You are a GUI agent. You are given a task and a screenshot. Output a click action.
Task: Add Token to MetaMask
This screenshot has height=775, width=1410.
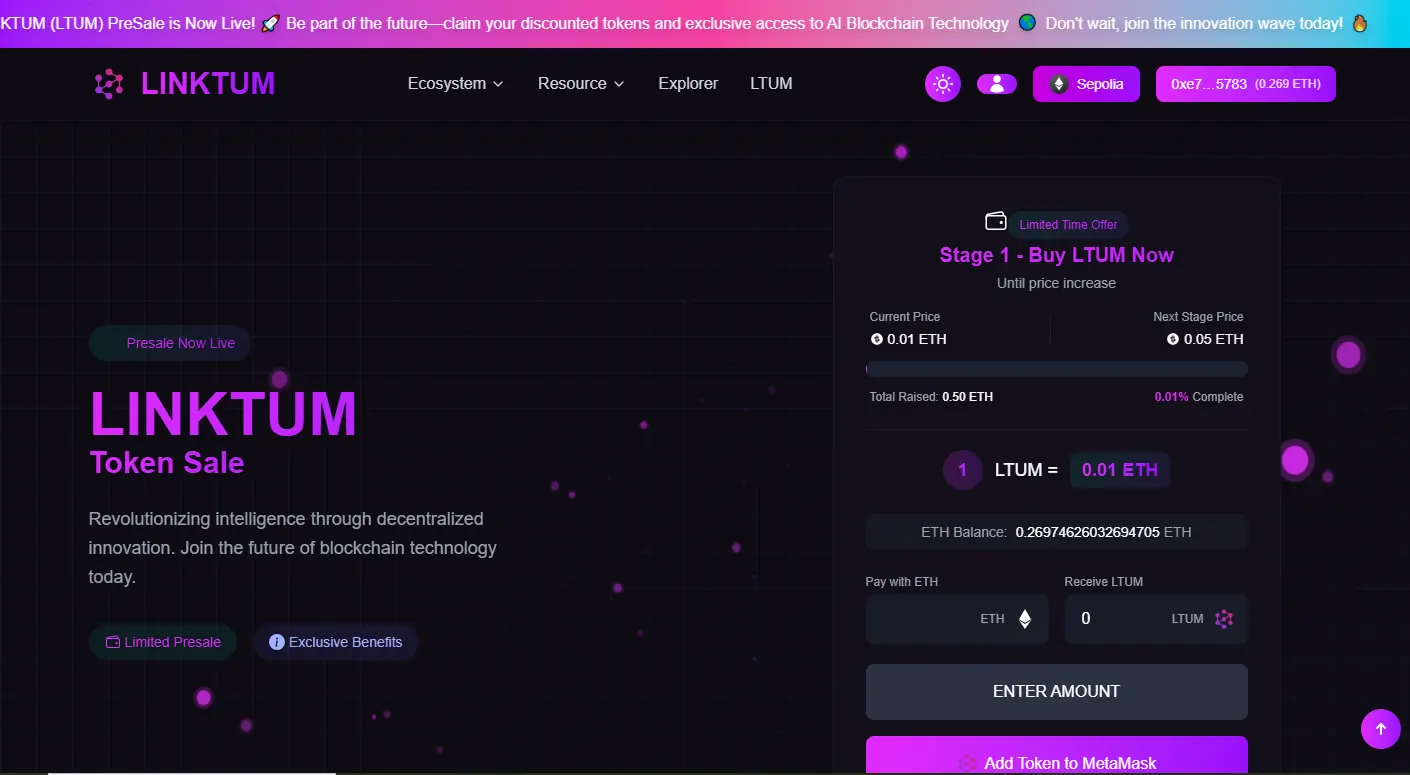click(1057, 755)
